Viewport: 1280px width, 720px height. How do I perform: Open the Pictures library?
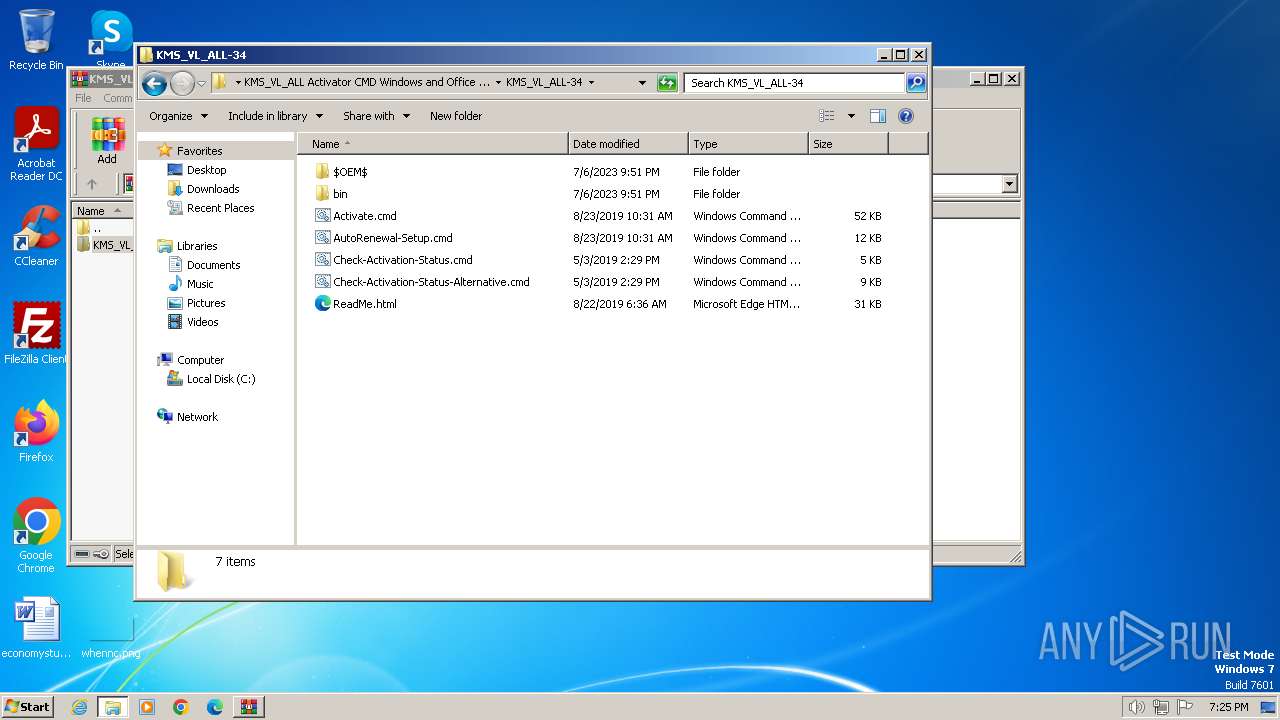(206, 303)
